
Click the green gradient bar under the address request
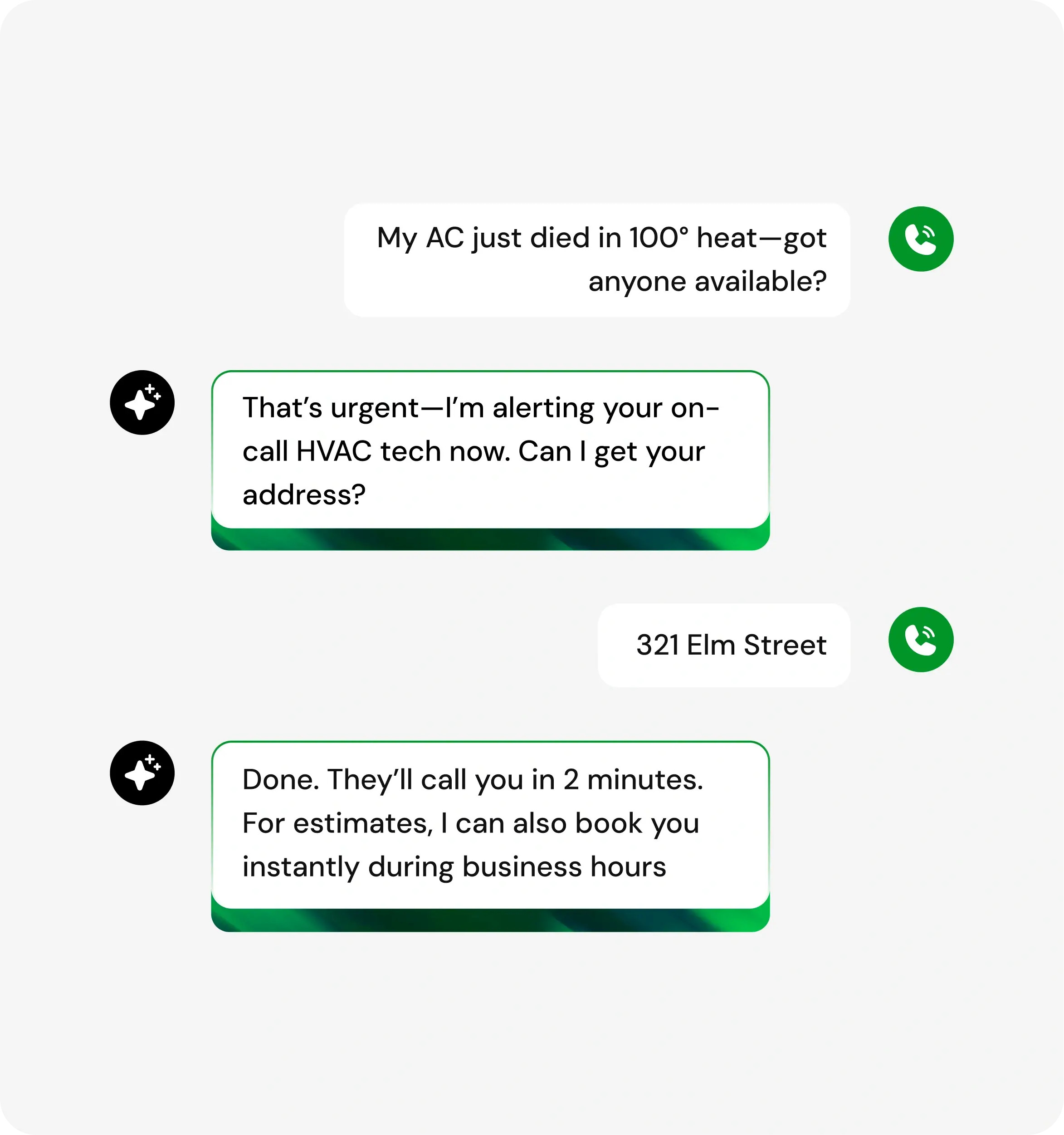click(x=490, y=539)
